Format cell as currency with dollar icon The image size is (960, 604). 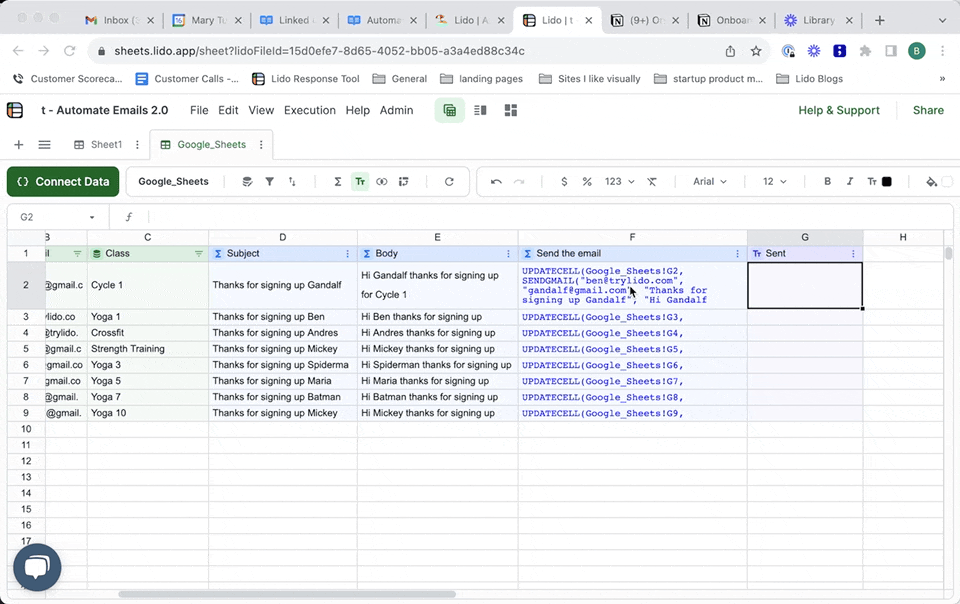point(564,182)
